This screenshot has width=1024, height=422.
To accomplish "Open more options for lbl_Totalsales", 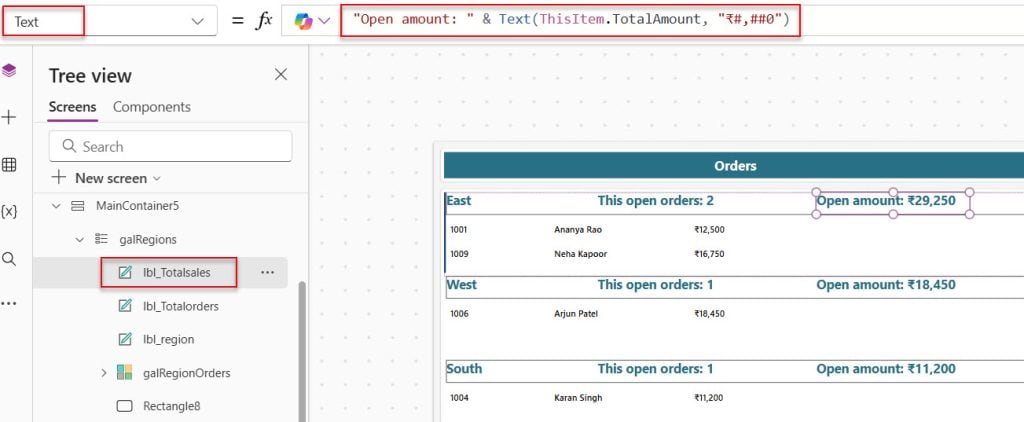I will tap(268, 272).
